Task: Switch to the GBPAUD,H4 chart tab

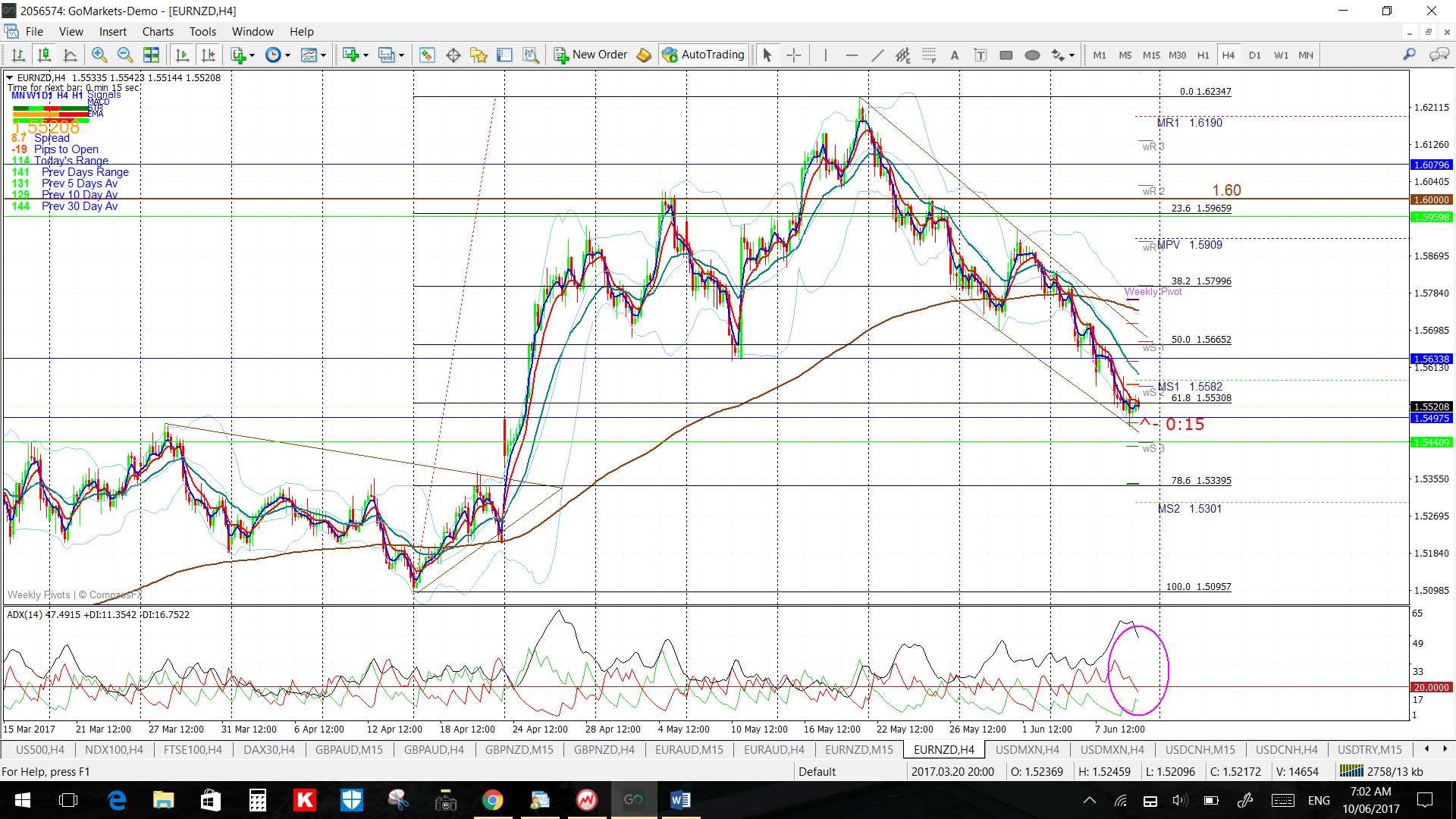Action: (434, 749)
